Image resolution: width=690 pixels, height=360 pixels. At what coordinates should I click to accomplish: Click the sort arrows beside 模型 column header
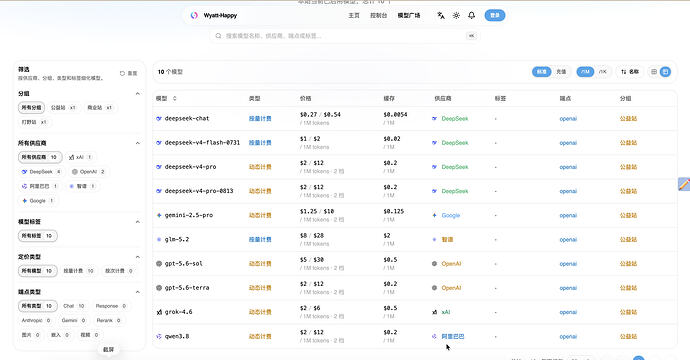(x=175, y=98)
